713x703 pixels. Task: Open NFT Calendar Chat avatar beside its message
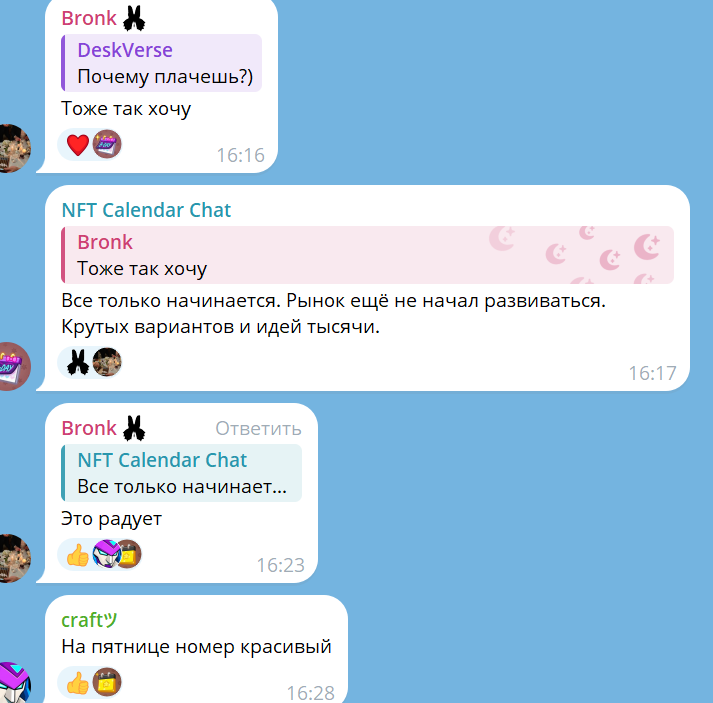click(x=13, y=367)
